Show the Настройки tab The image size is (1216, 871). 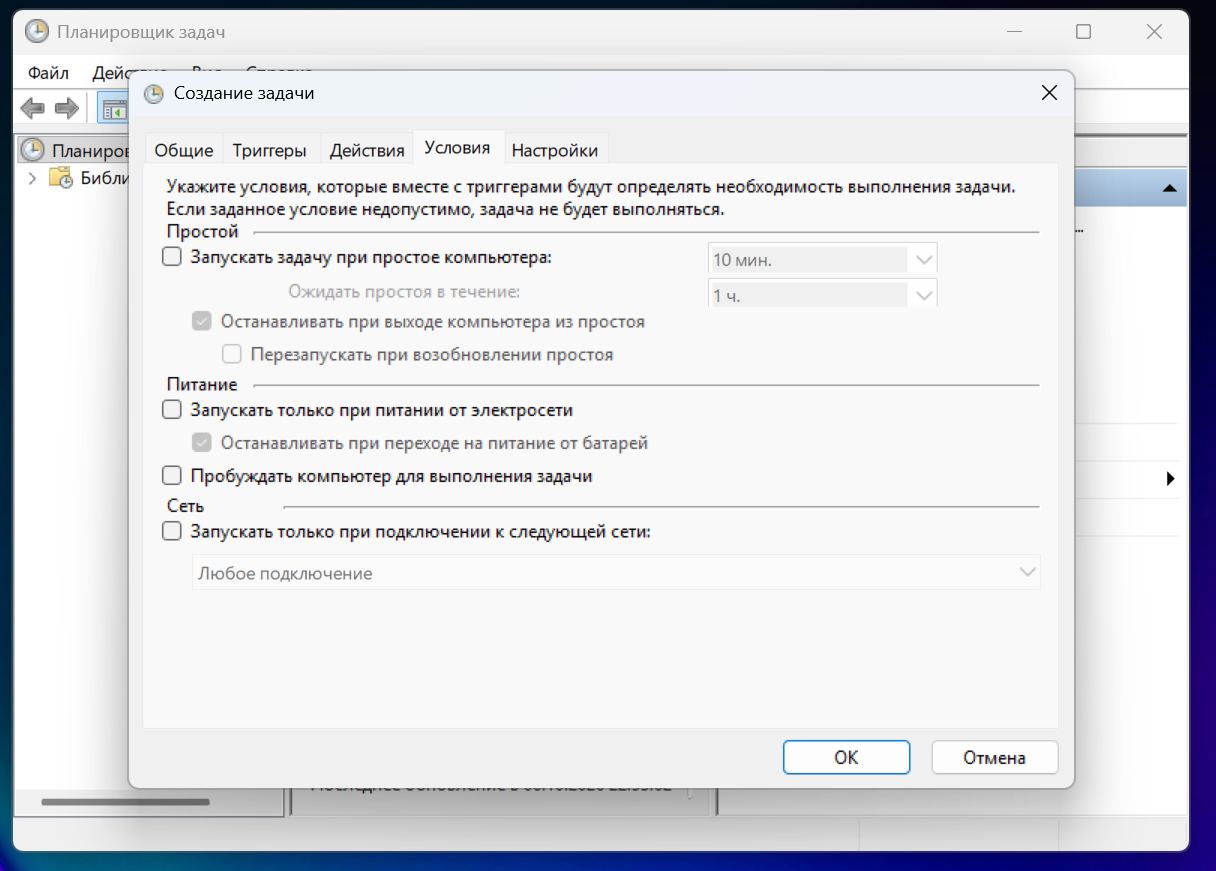555,150
